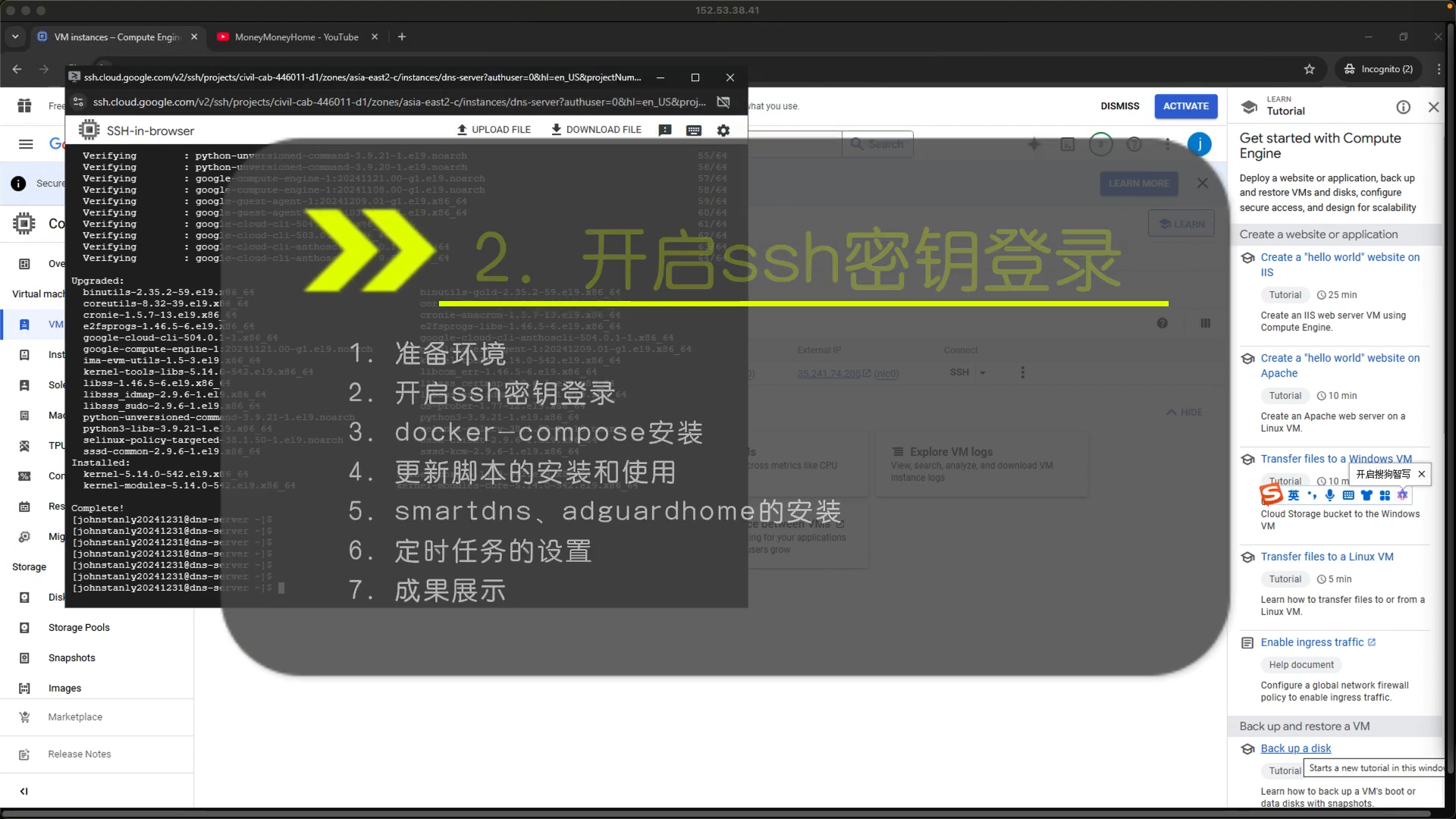Open Create a "hello world" website on Apache tutorial
Screen dimensions: 1456x819
click(1340, 366)
